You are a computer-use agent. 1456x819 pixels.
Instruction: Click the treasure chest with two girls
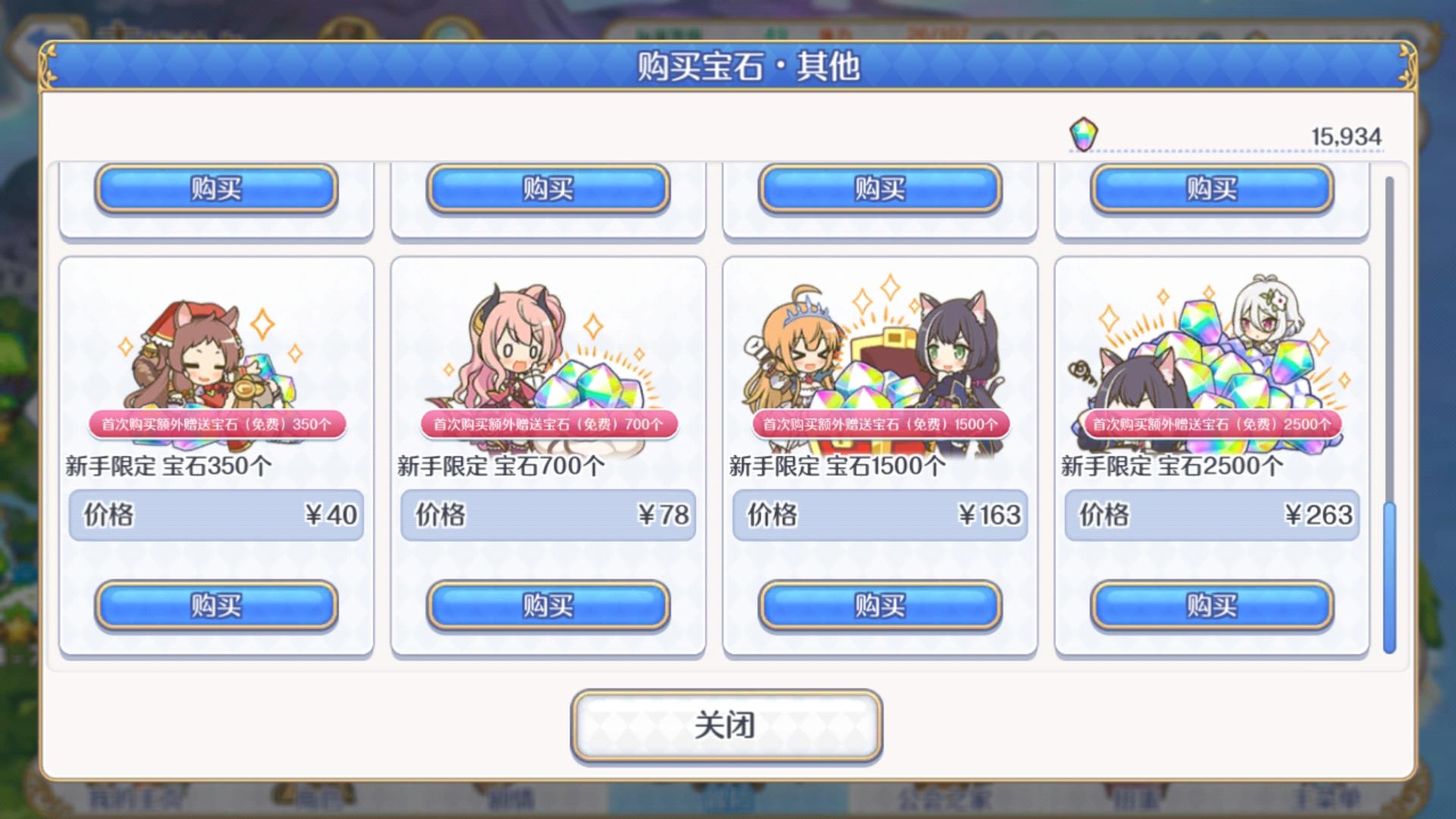[880, 353]
